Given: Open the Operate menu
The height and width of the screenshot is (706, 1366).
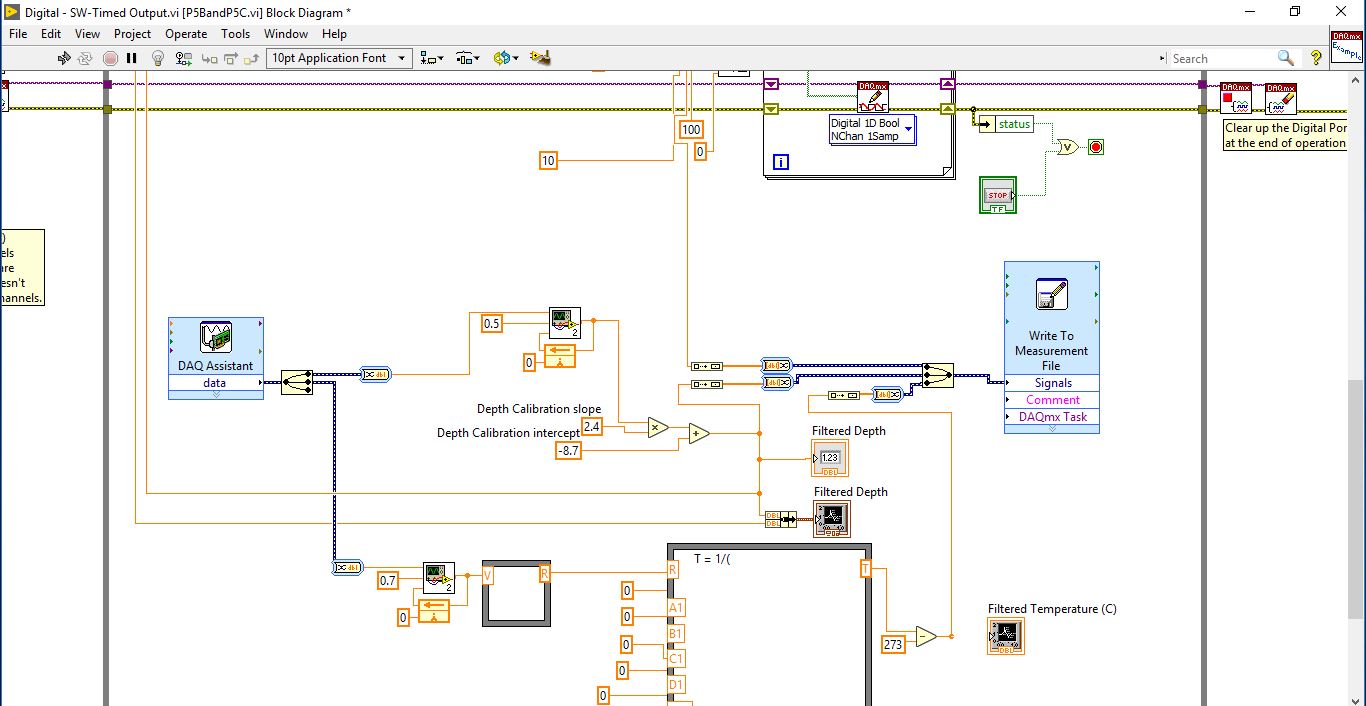Looking at the screenshot, I should 186,33.
